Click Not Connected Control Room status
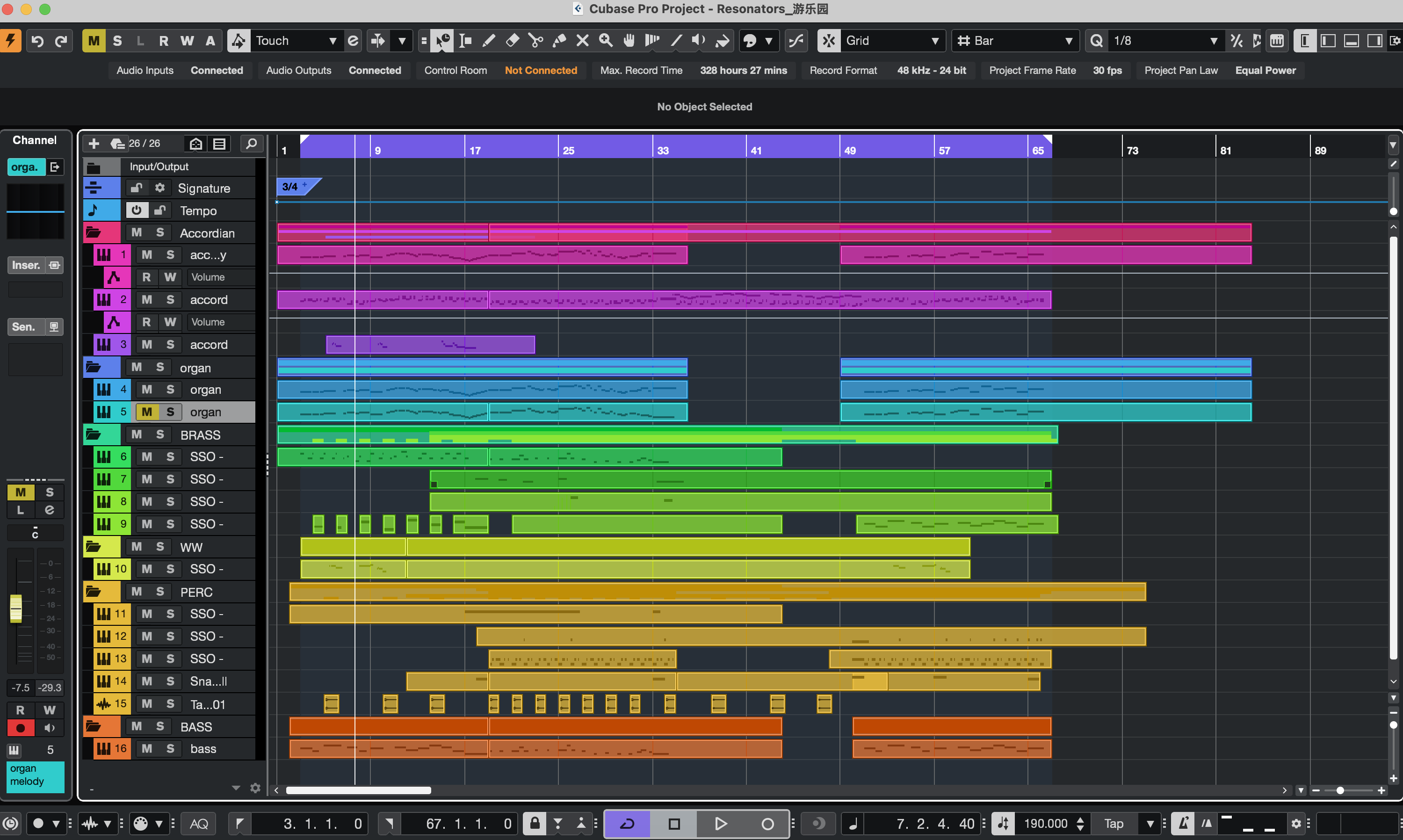The width and height of the screenshot is (1403, 840). click(x=541, y=70)
